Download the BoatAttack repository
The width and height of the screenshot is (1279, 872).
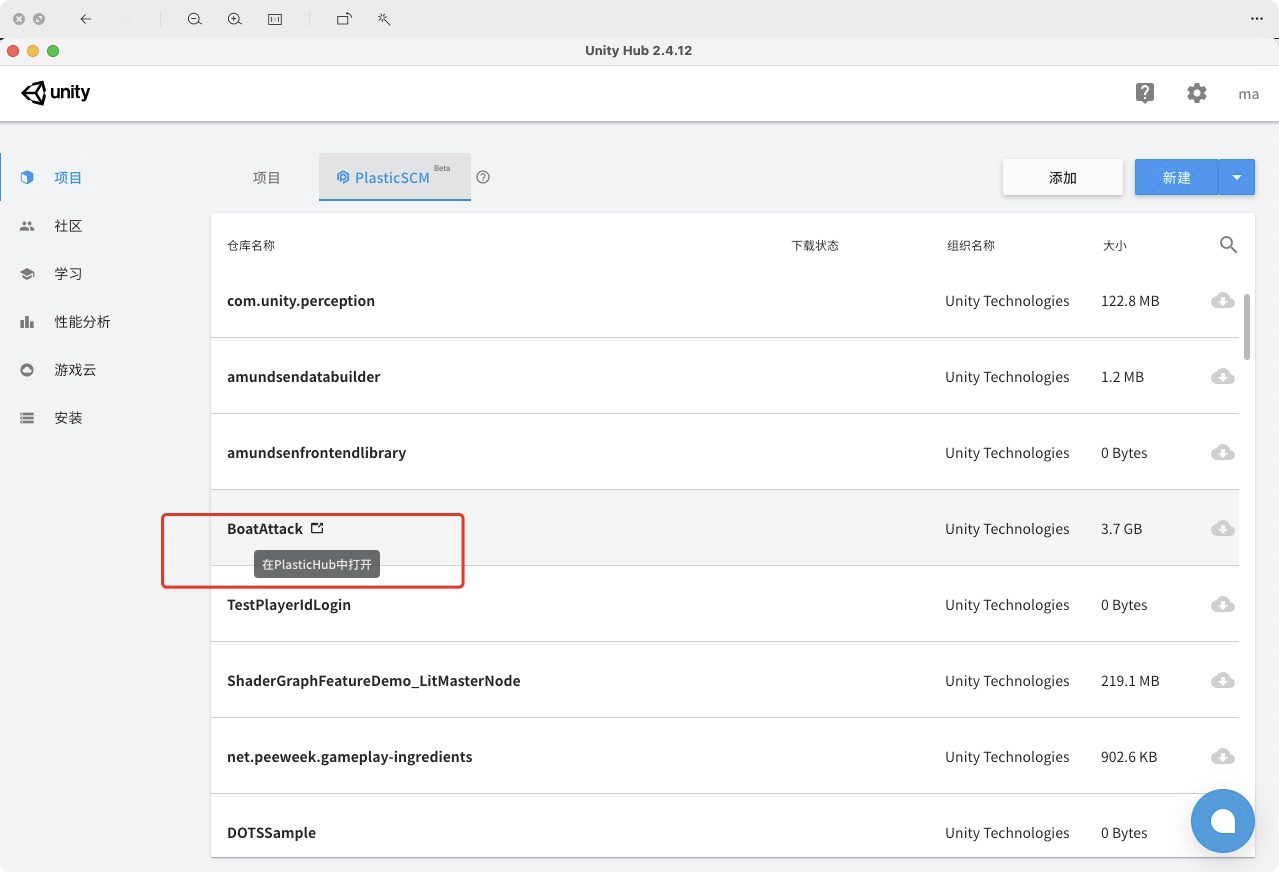[1223, 529]
